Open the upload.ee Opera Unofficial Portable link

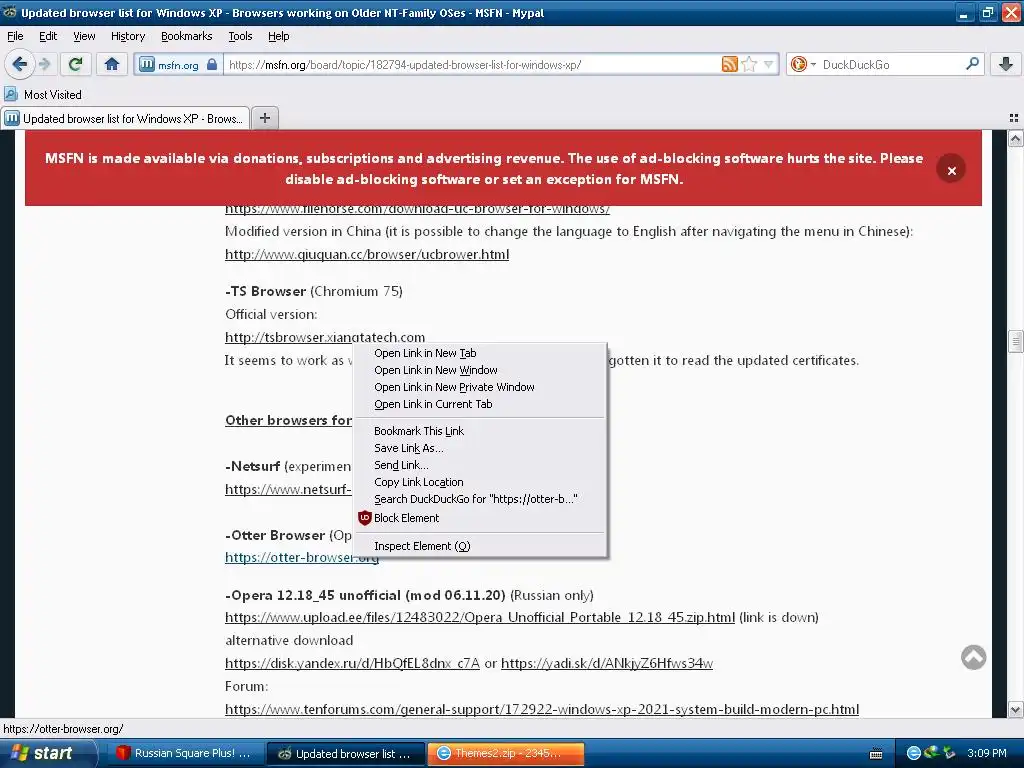tap(480, 617)
